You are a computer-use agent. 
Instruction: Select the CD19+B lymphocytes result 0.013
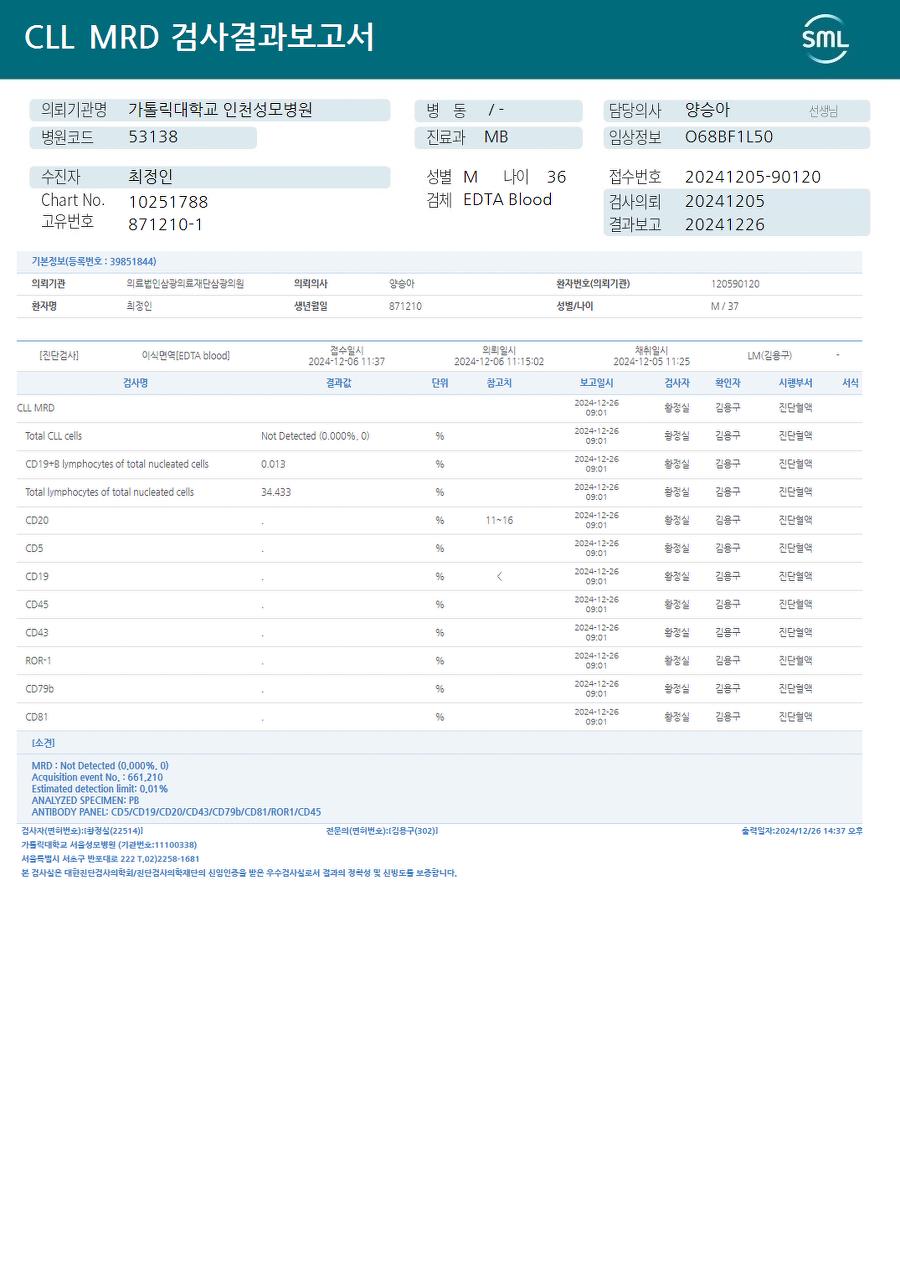point(273,464)
